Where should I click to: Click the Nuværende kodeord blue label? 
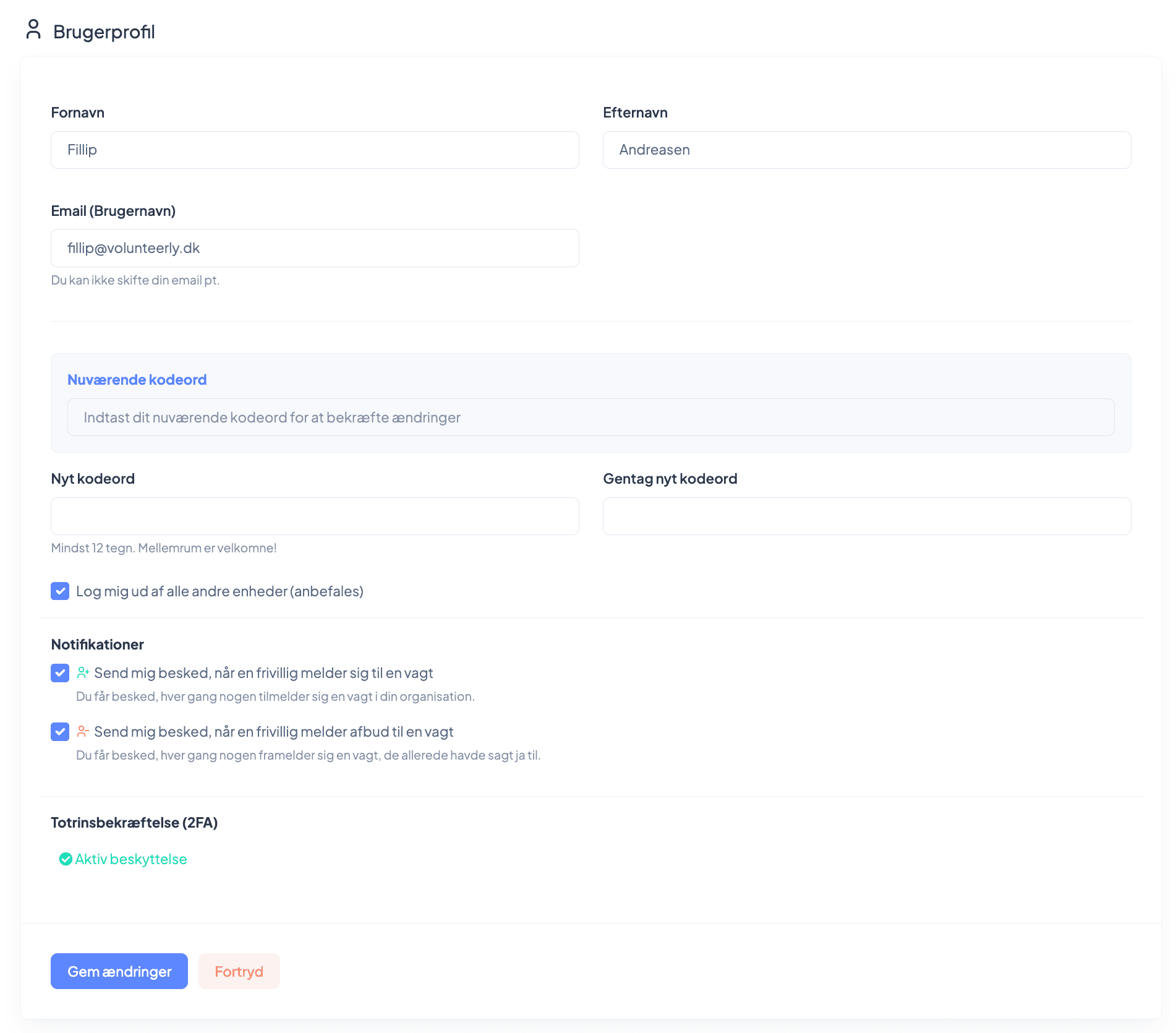click(137, 380)
